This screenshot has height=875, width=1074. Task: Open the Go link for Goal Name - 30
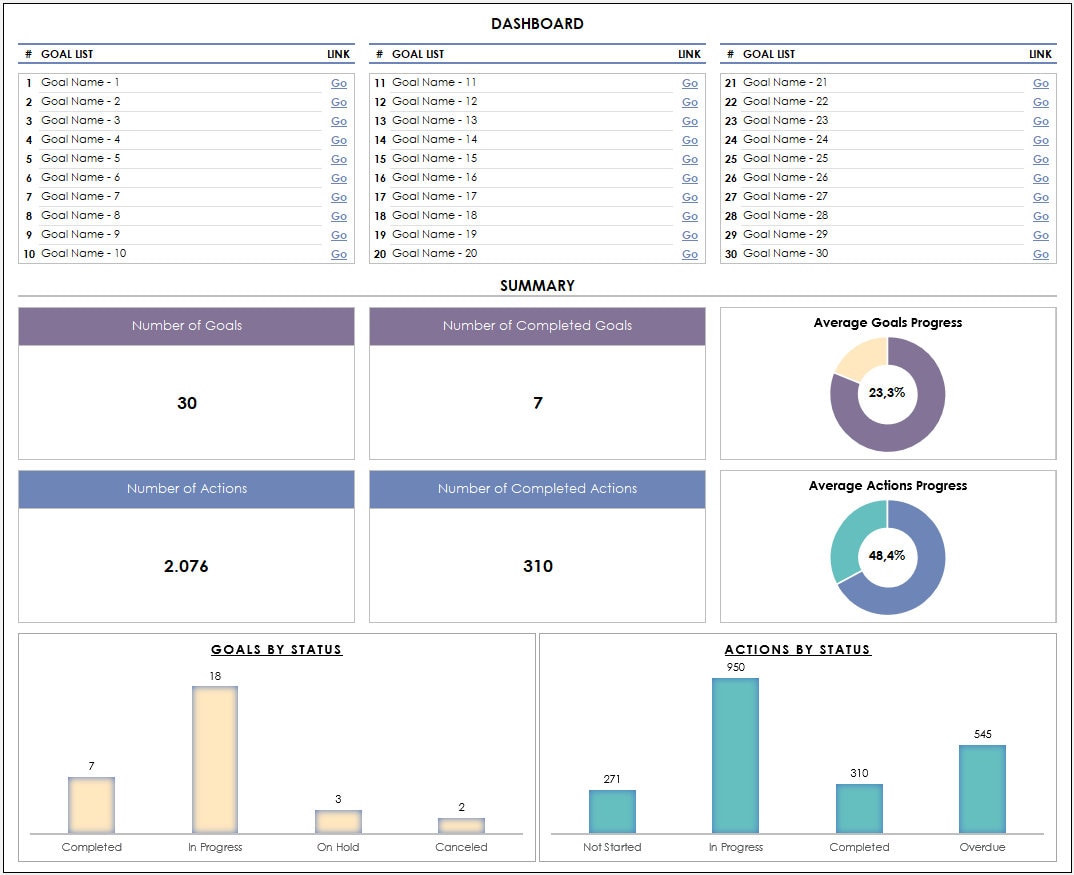(1041, 254)
